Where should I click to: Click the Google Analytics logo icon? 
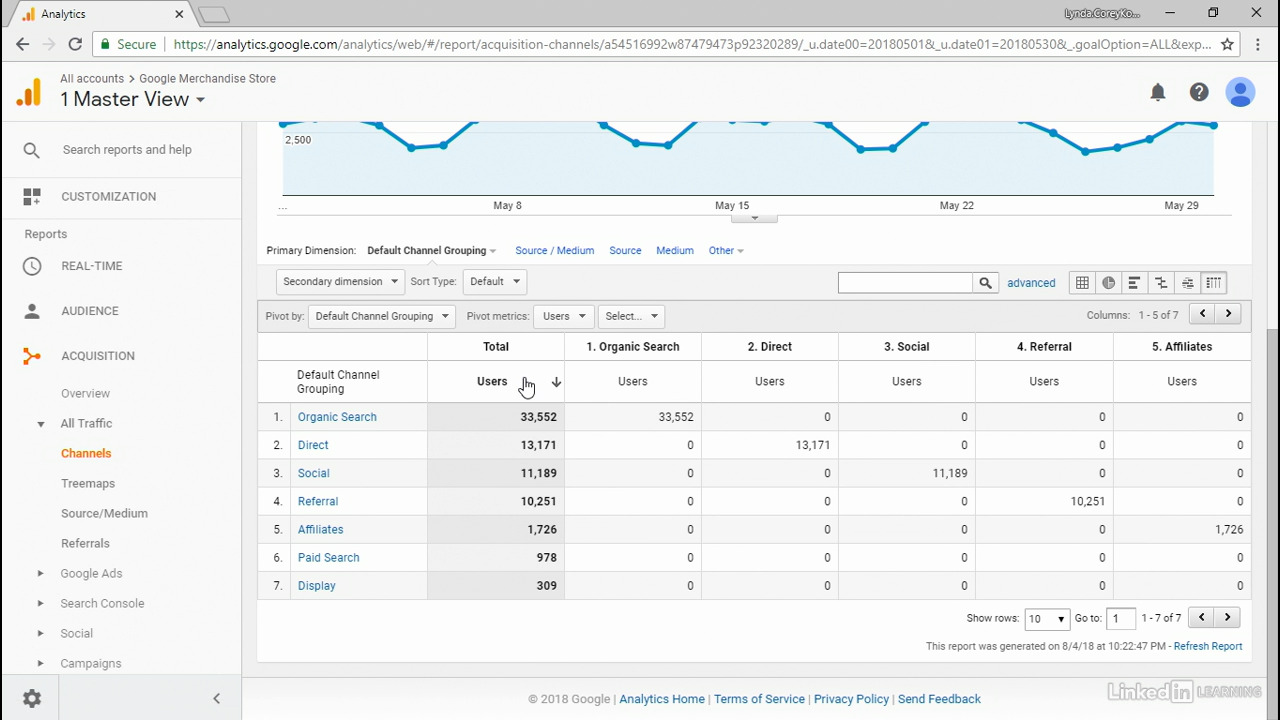[29, 92]
